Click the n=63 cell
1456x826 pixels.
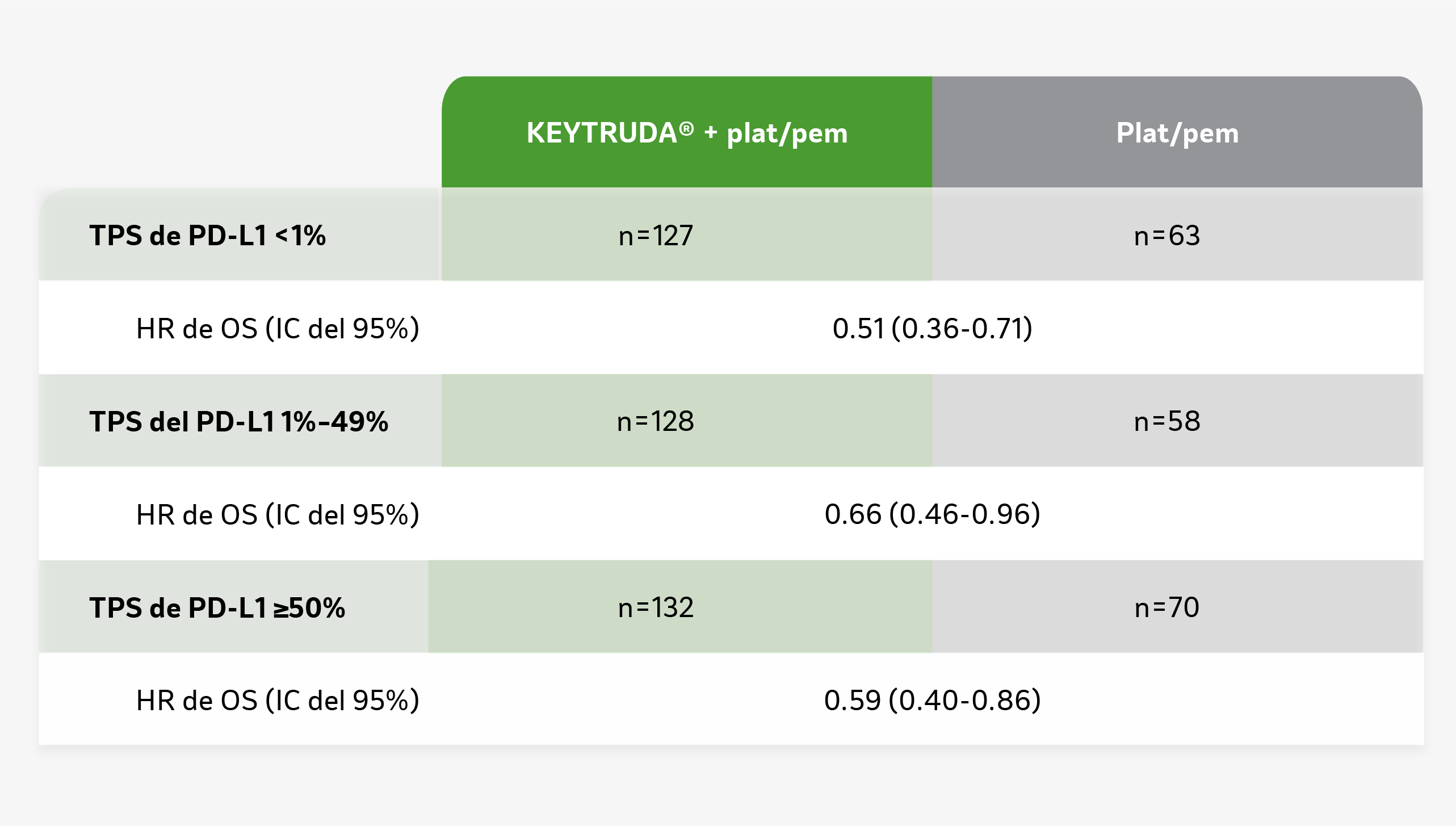tap(1167, 236)
